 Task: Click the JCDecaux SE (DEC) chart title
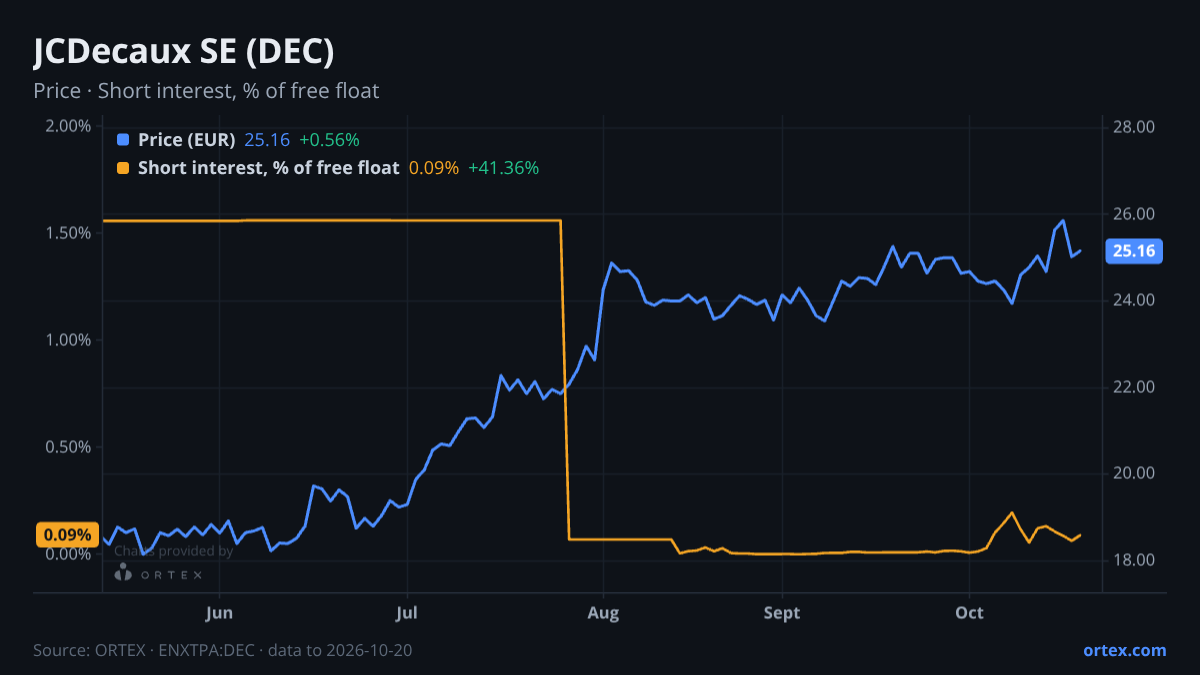(x=184, y=52)
